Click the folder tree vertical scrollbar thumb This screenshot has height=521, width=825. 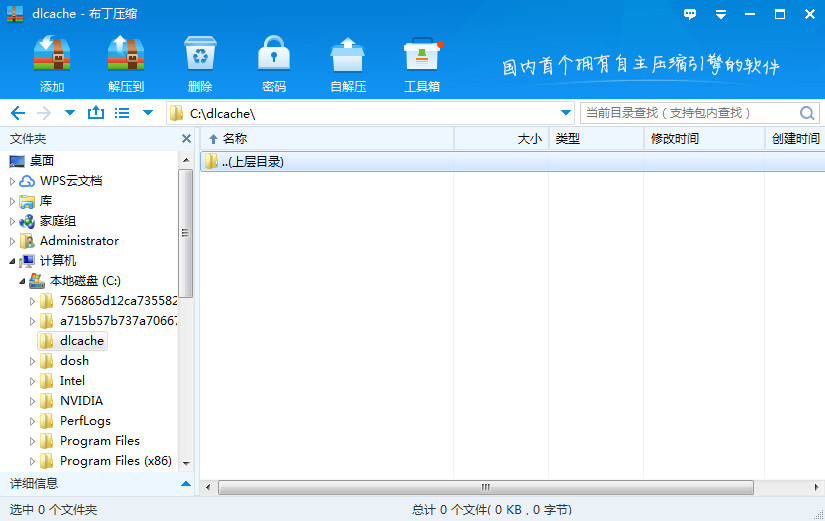pyautogui.click(x=186, y=233)
